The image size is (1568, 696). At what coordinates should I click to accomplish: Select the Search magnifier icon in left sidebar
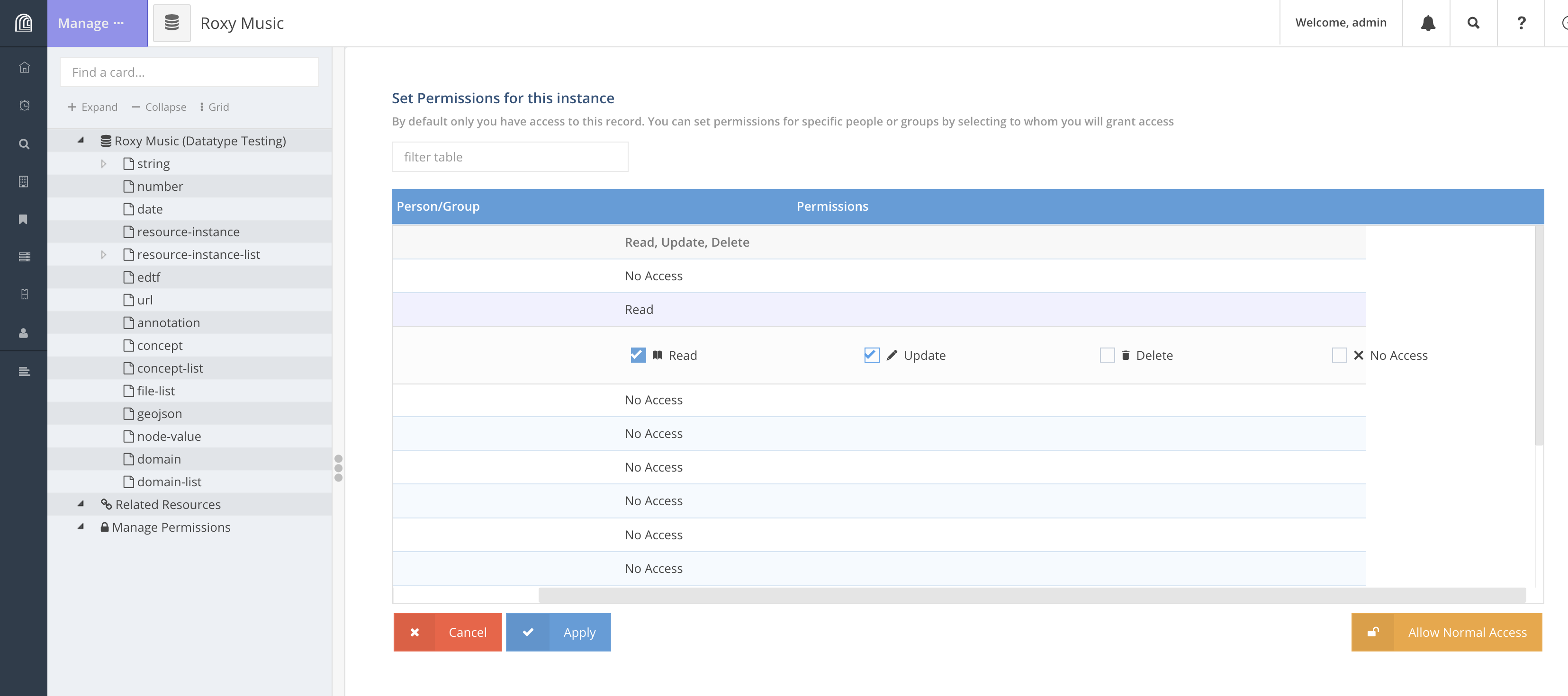[x=24, y=143]
